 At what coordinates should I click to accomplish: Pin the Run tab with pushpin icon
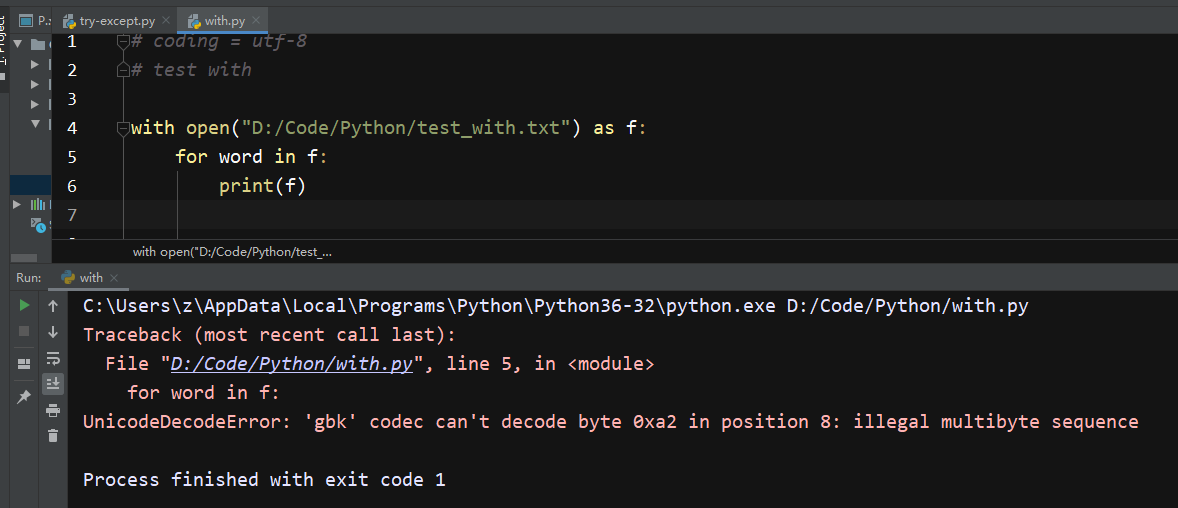click(24, 397)
